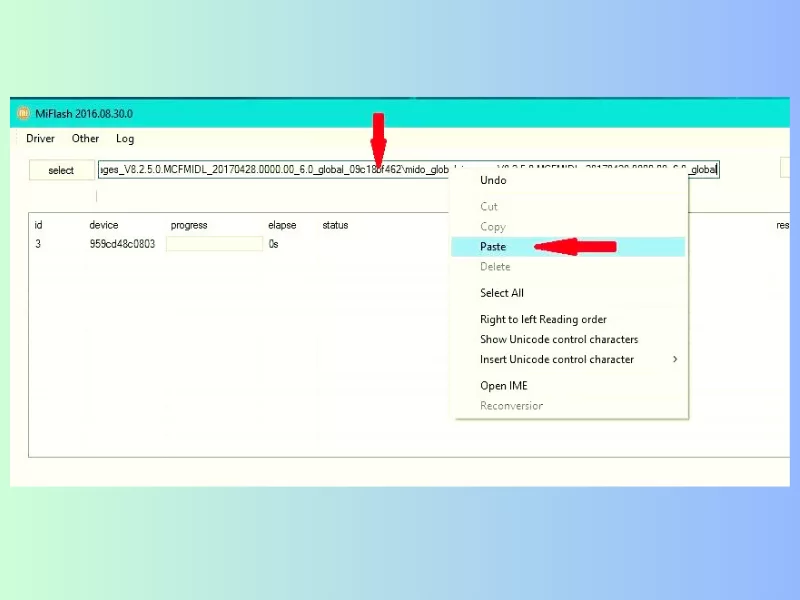Click the status column header
This screenshot has width=800, height=600.
[x=335, y=226]
